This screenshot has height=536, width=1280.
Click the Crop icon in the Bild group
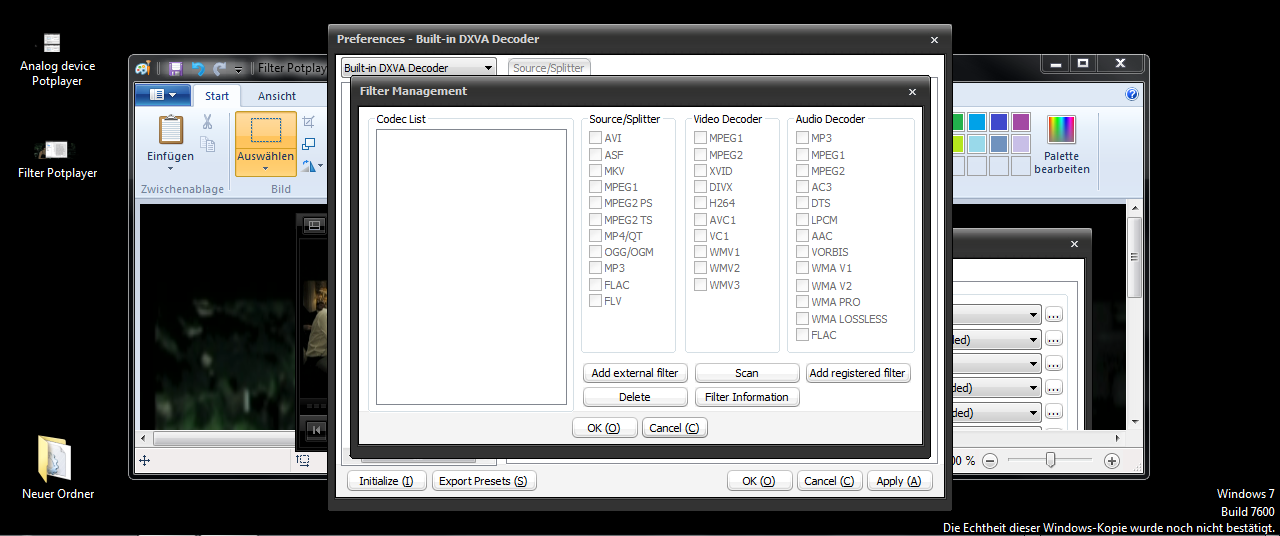click(x=309, y=122)
